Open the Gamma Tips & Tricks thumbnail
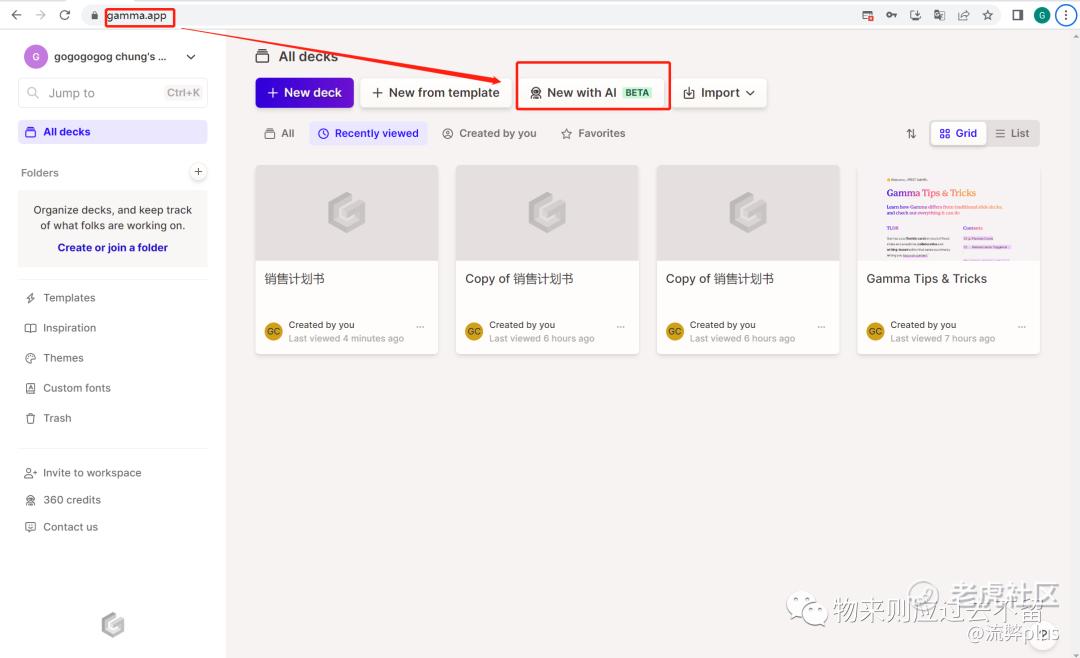The height and width of the screenshot is (658, 1080). (948, 212)
